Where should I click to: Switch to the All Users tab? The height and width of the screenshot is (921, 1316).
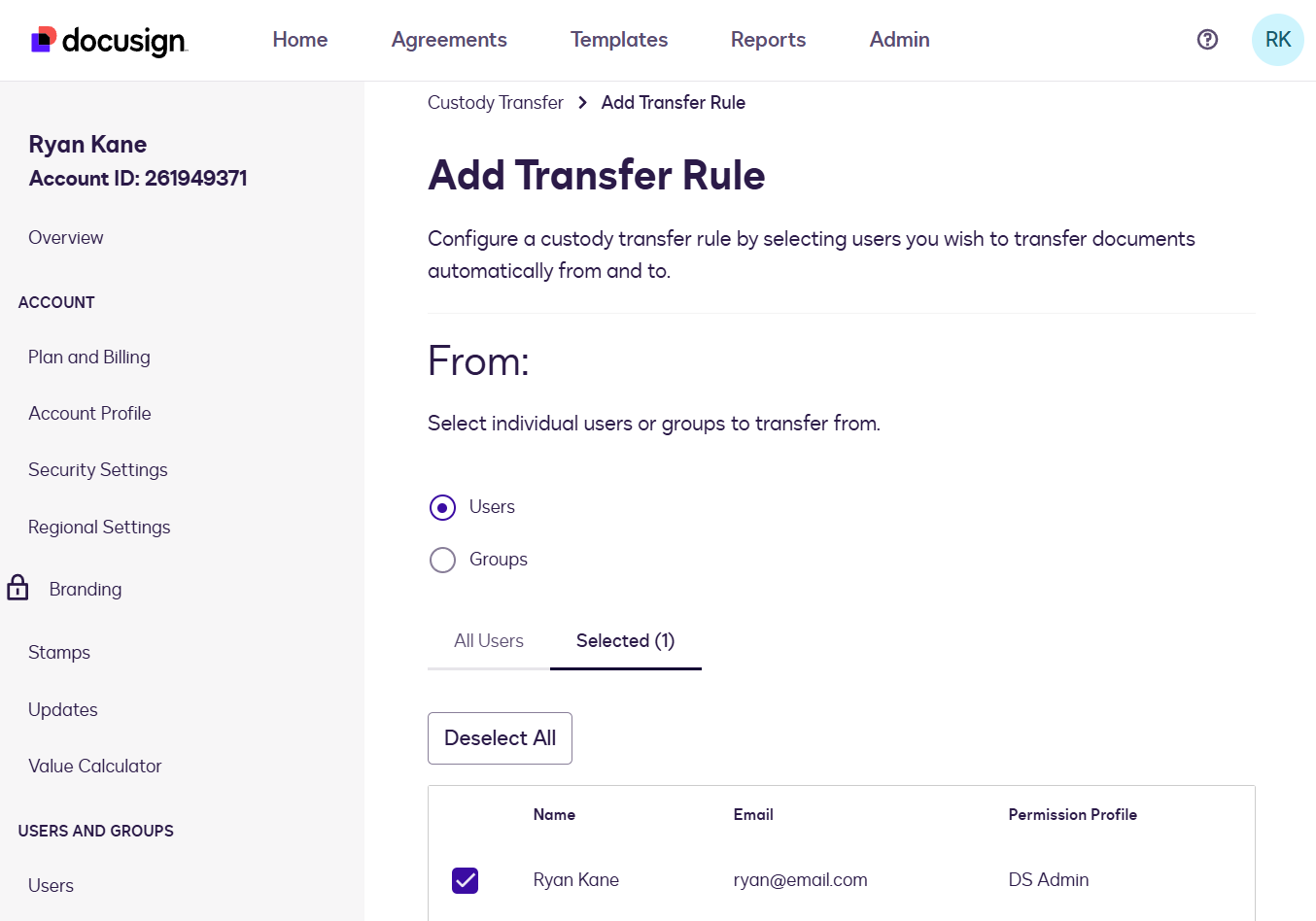point(489,641)
